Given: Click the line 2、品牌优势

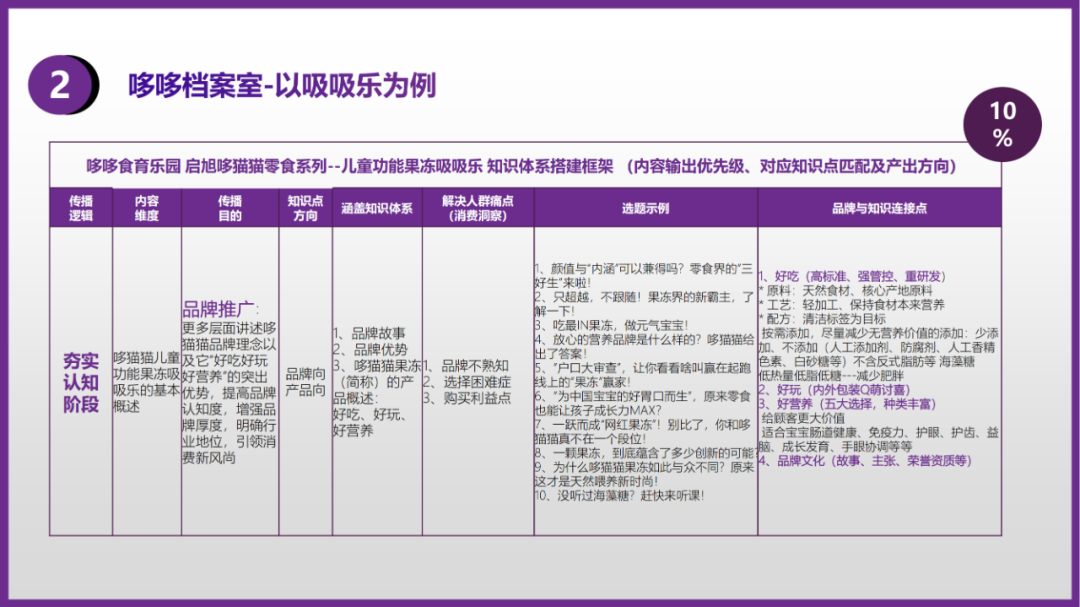Looking at the screenshot, I should pyautogui.click(x=371, y=350).
